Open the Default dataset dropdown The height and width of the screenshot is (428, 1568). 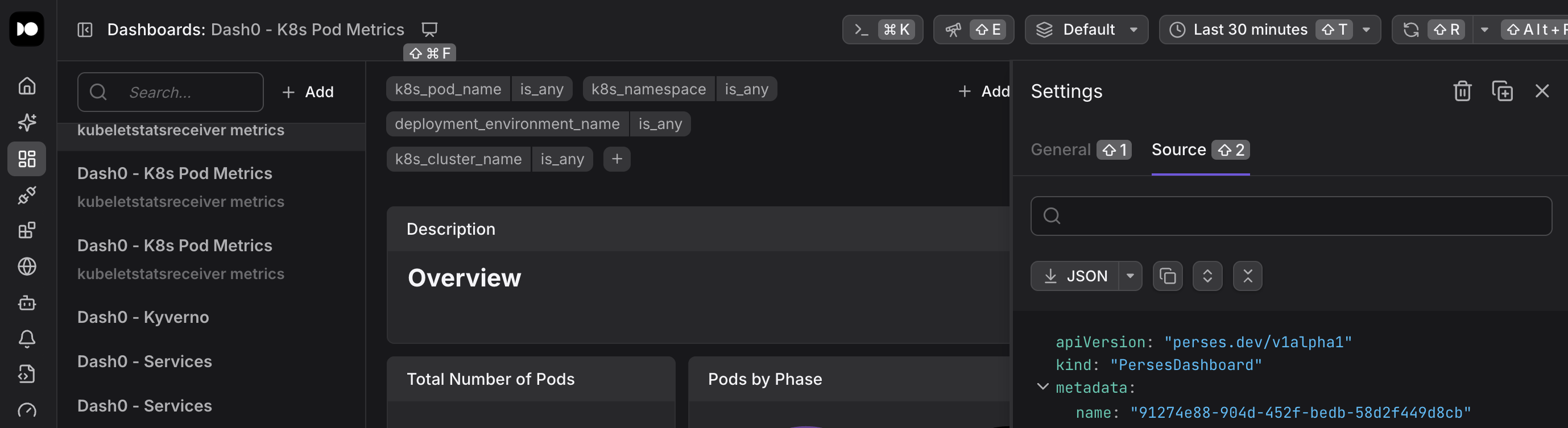1086,29
